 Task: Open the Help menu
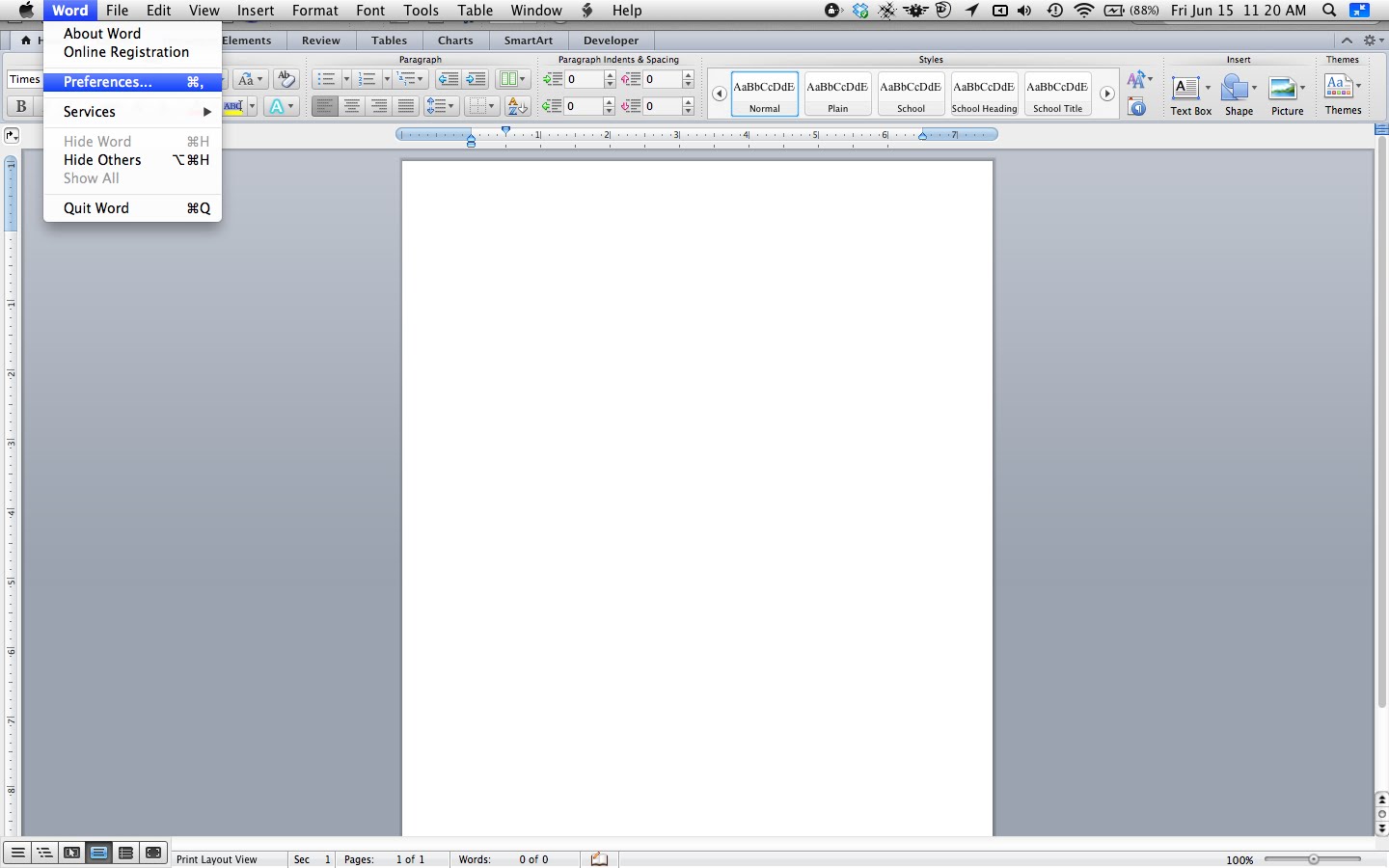click(627, 11)
